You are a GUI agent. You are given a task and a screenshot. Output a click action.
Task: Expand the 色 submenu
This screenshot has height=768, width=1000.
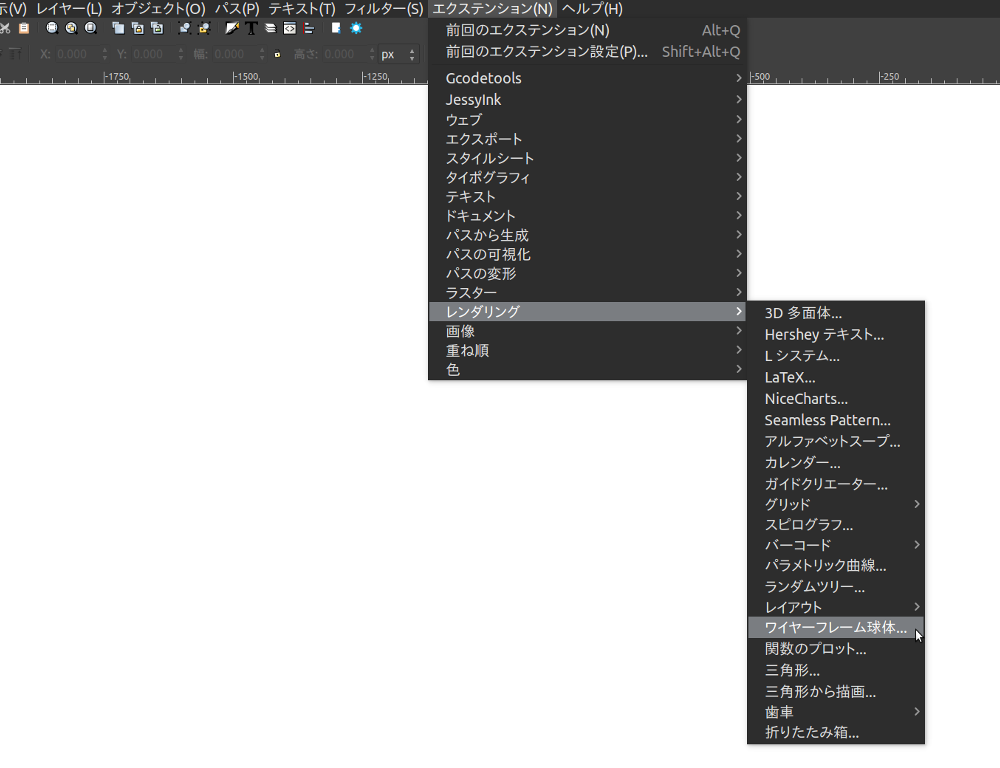click(587, 369)
